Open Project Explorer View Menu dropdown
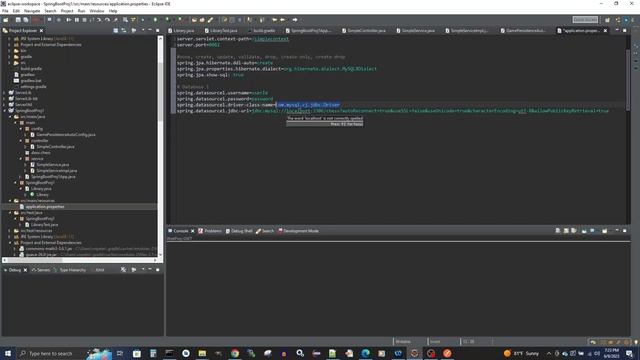 [143, 31]
